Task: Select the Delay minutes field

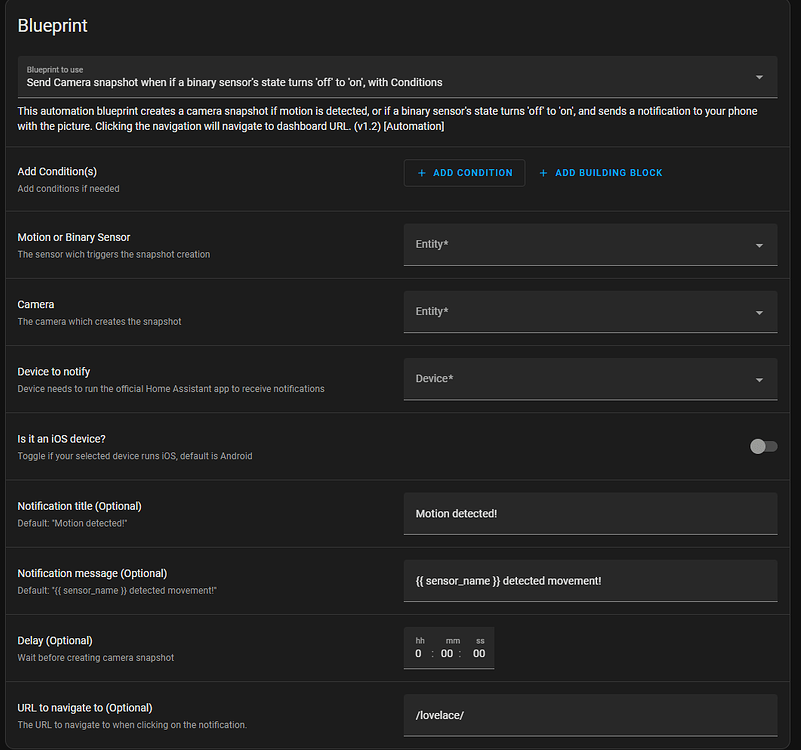Action: click(x=447, y=654)
